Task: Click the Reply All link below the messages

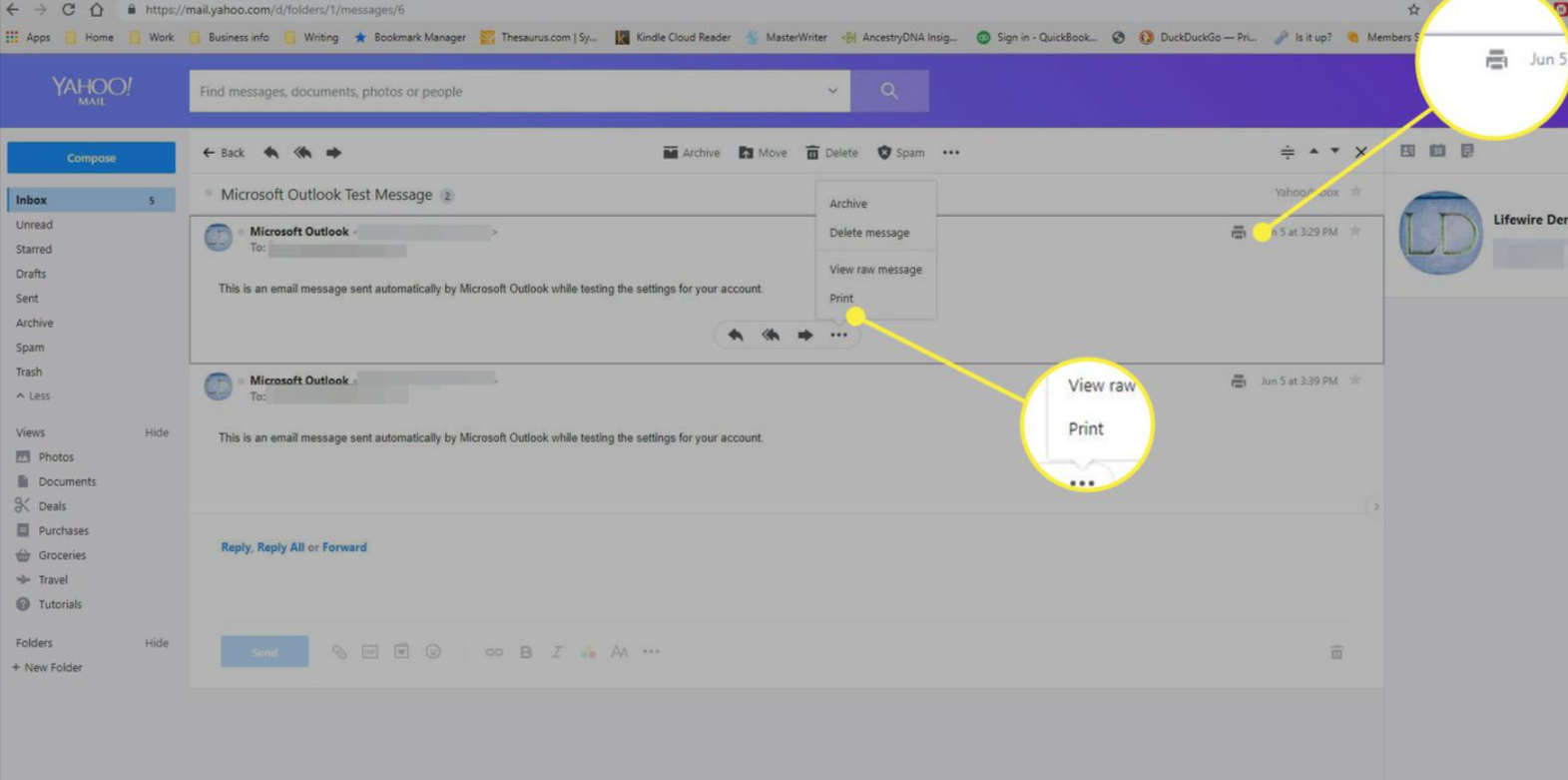Action: coord(280,547)
